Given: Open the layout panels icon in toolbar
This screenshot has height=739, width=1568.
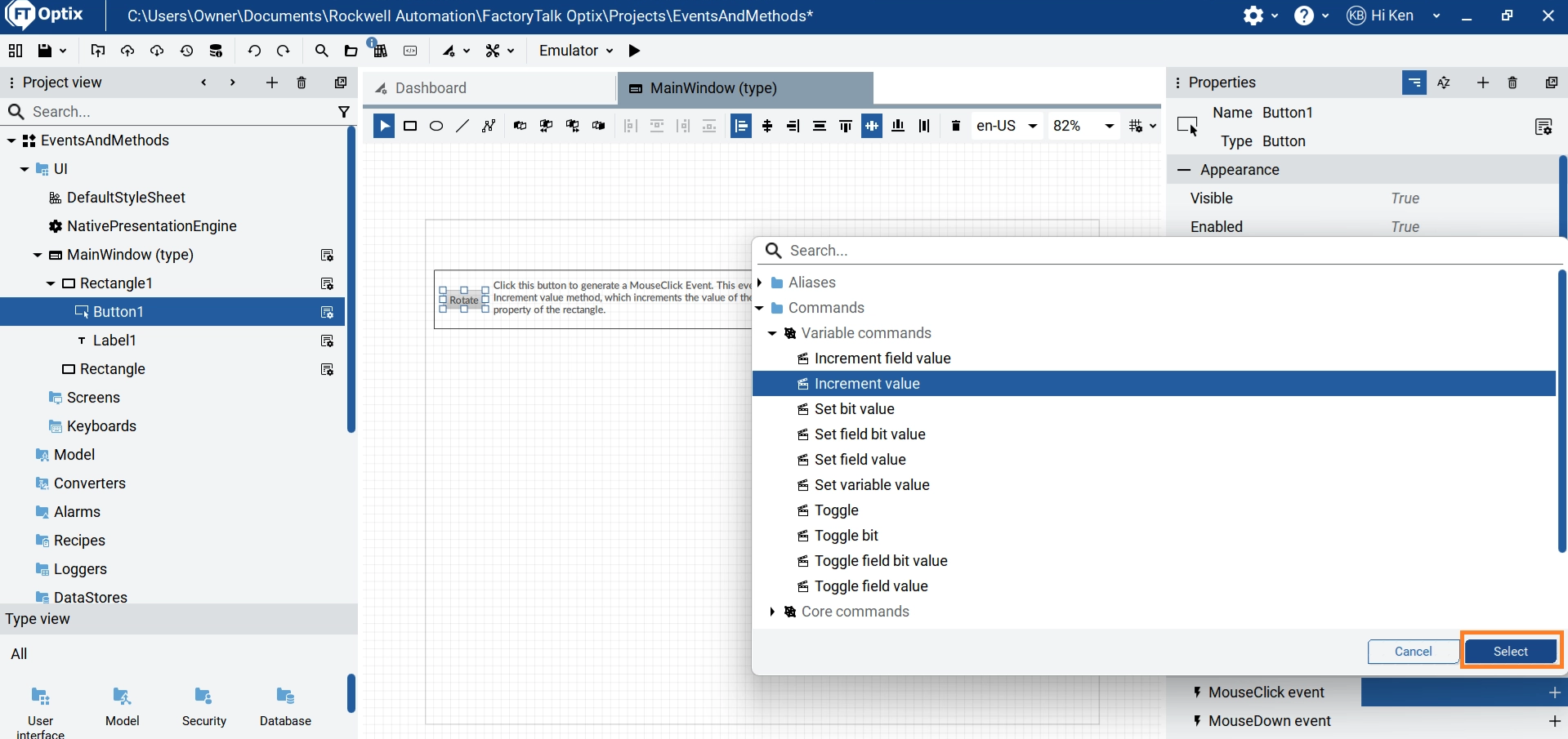Looking at the screenshot, I should coord(16,51).
